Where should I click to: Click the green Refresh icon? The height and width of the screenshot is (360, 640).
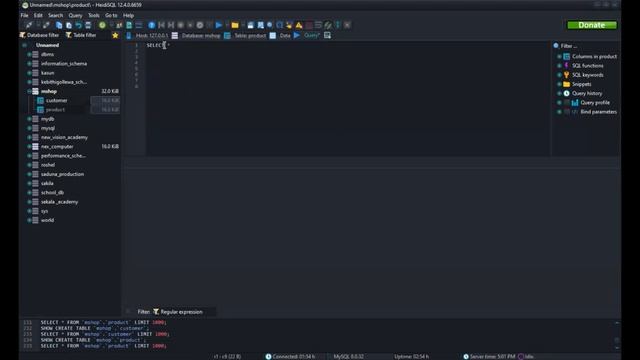(102, 25)
